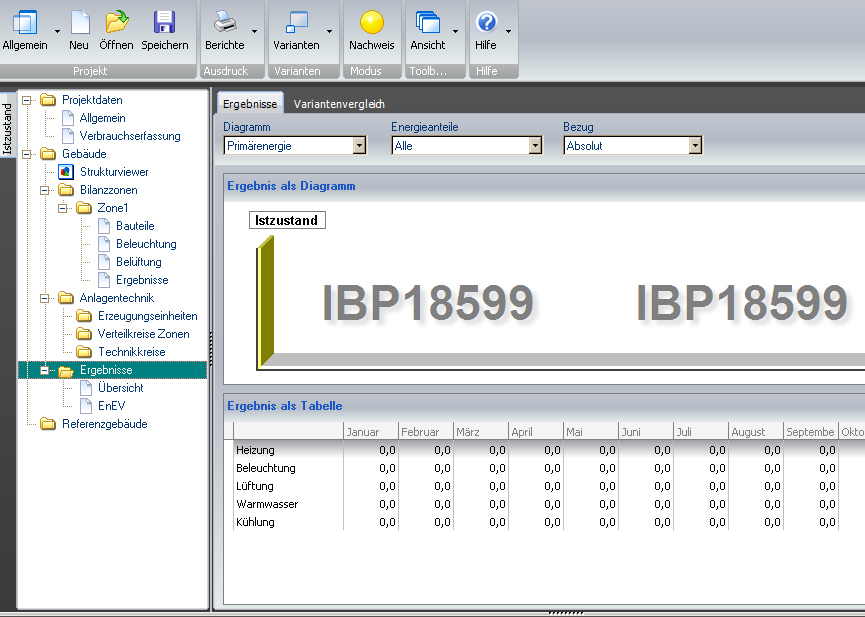Open Ergebnisse page under Zone1
This screenshot has width=865, height=617.
click(142, 280)
